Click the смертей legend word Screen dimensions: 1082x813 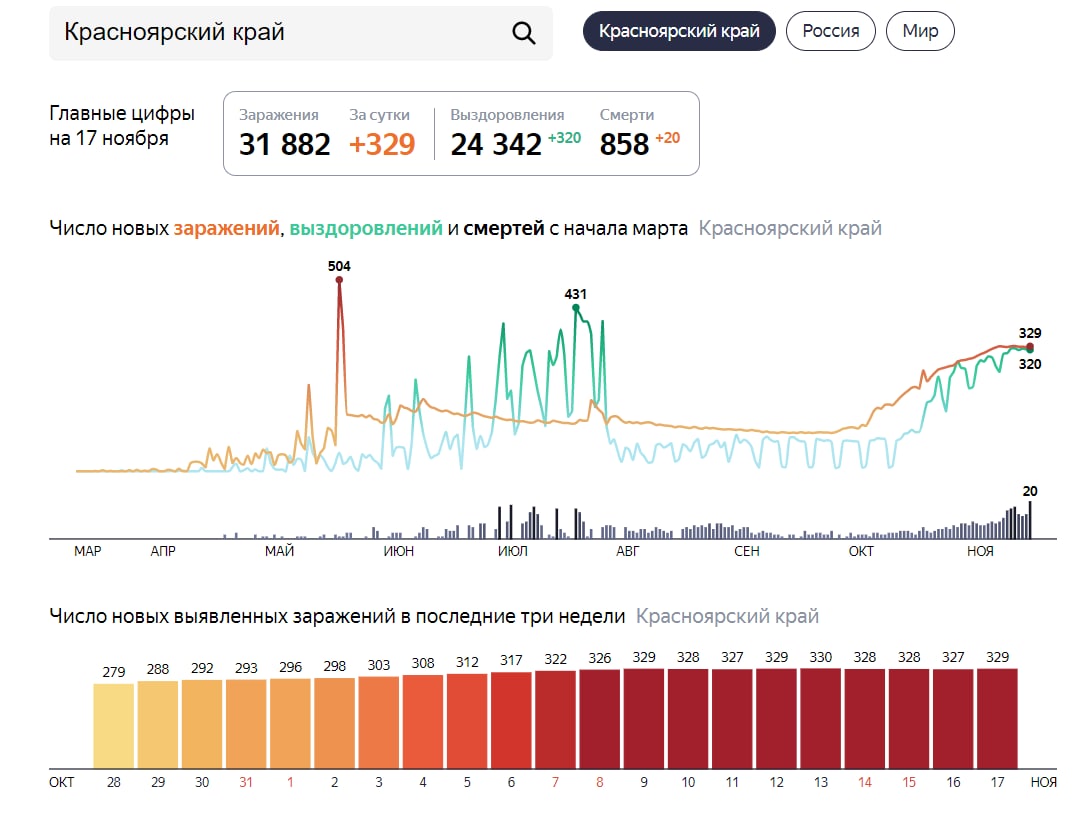(x=503, y=228)
